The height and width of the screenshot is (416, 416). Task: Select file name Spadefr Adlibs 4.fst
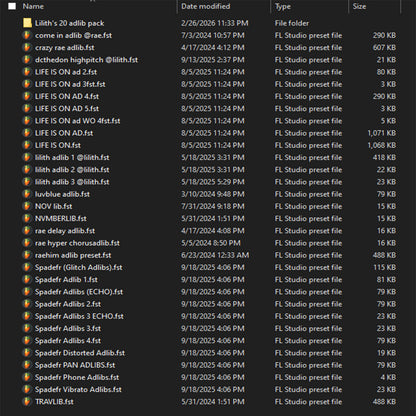pyautogui.click(x=68, y=341)
